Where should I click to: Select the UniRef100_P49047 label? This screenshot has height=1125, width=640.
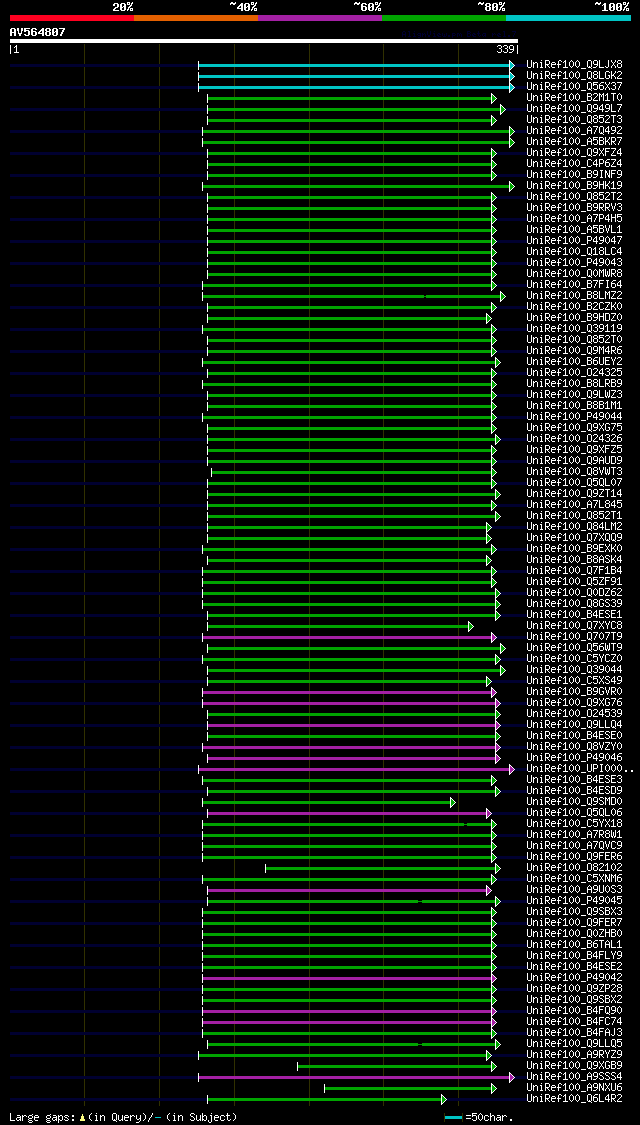coord(574,240)
